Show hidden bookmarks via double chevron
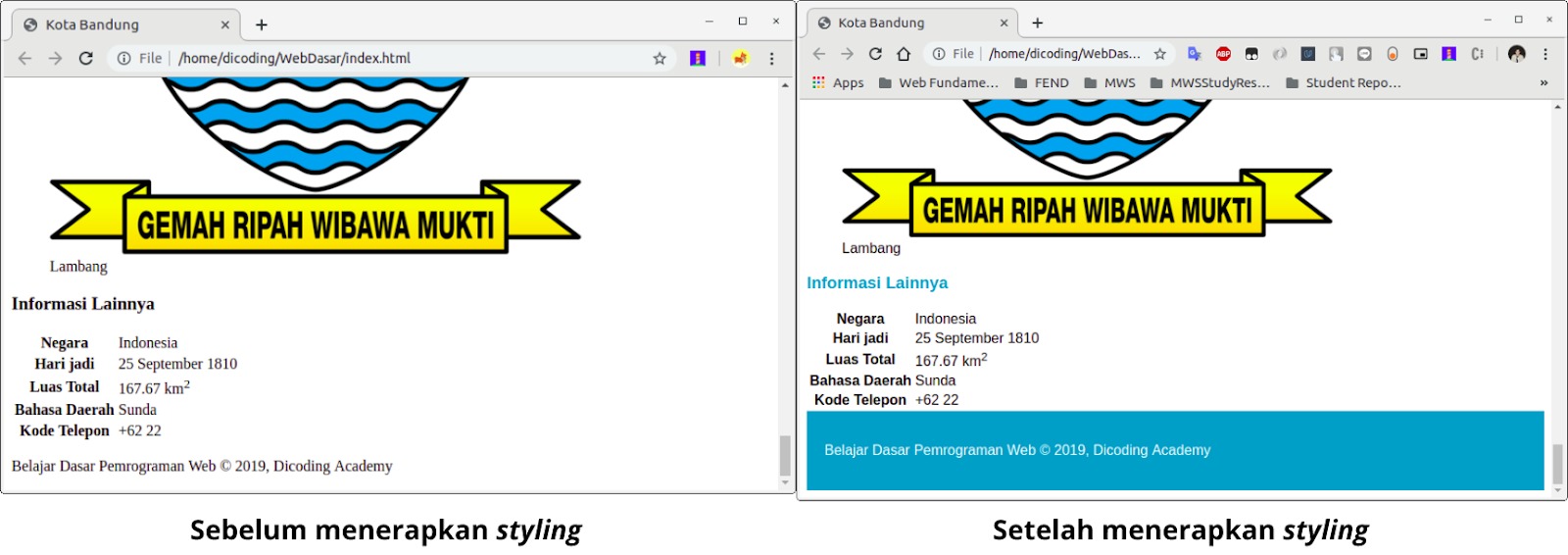This screenshot has height=555, width=1568. [1543, 83]
